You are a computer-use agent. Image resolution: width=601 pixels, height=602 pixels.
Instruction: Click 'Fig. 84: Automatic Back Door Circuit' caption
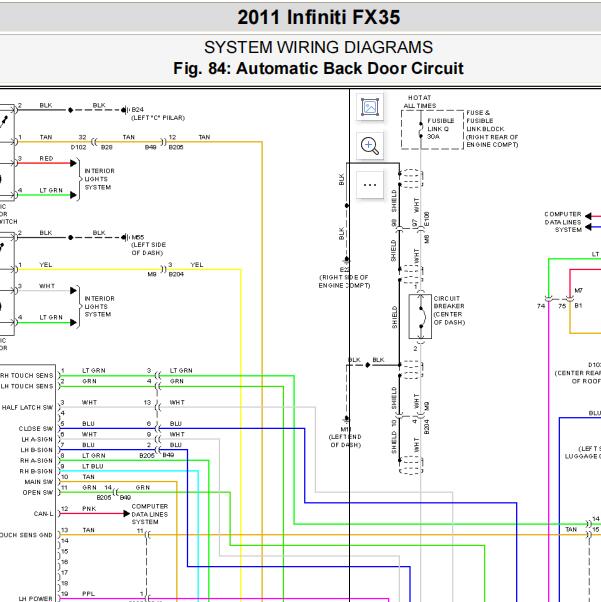click(x=318, y=68)
